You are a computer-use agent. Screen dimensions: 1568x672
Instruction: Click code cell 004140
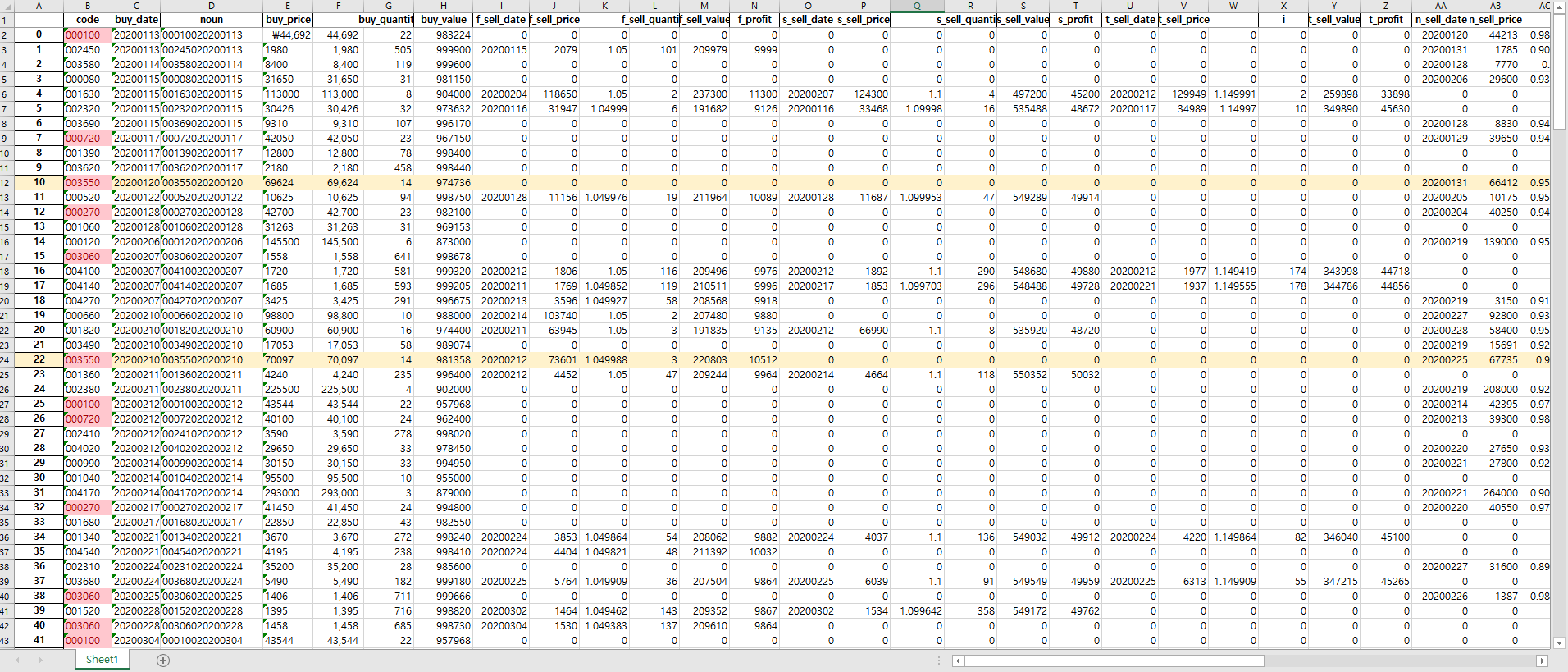click(88, 286)
